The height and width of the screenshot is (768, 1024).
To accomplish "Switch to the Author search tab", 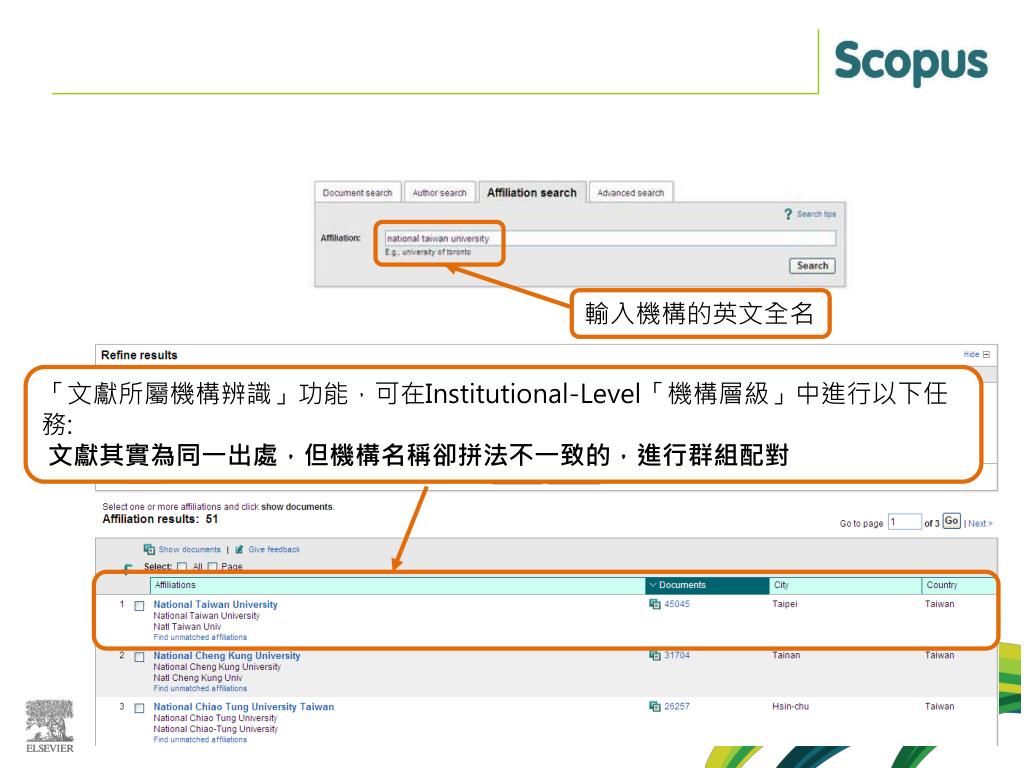I will click(440, 192).
